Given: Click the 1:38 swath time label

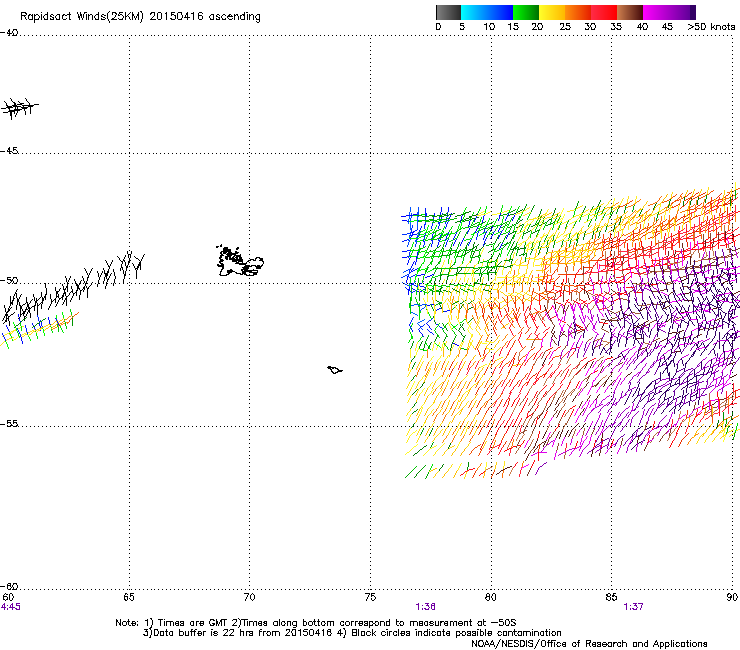Looking at the screenshot, I should coord(425,607).
